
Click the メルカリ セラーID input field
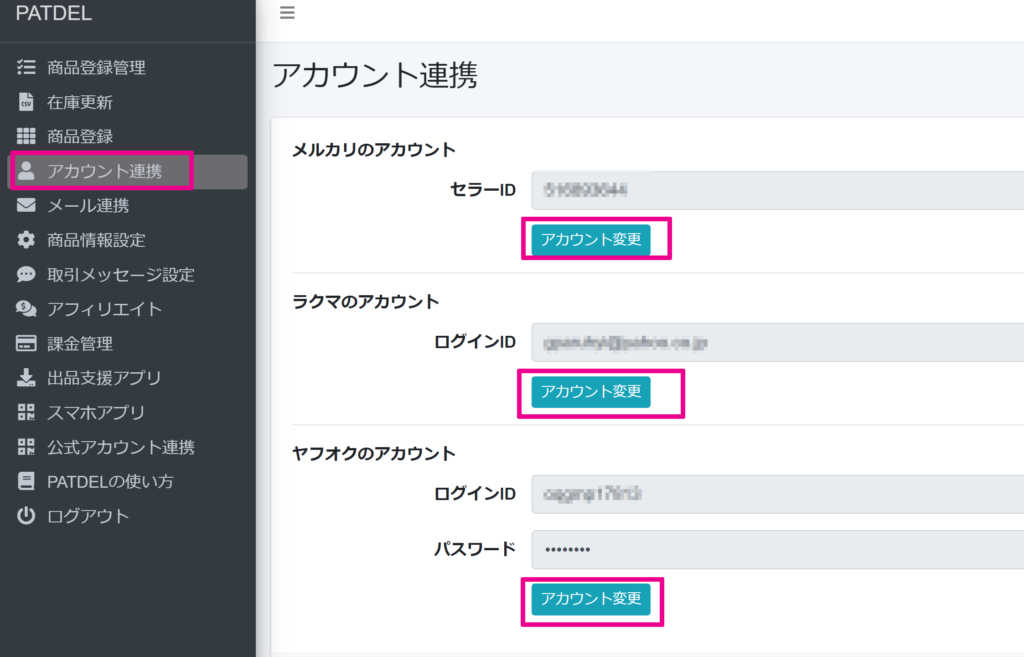click(x=776, y=190)
